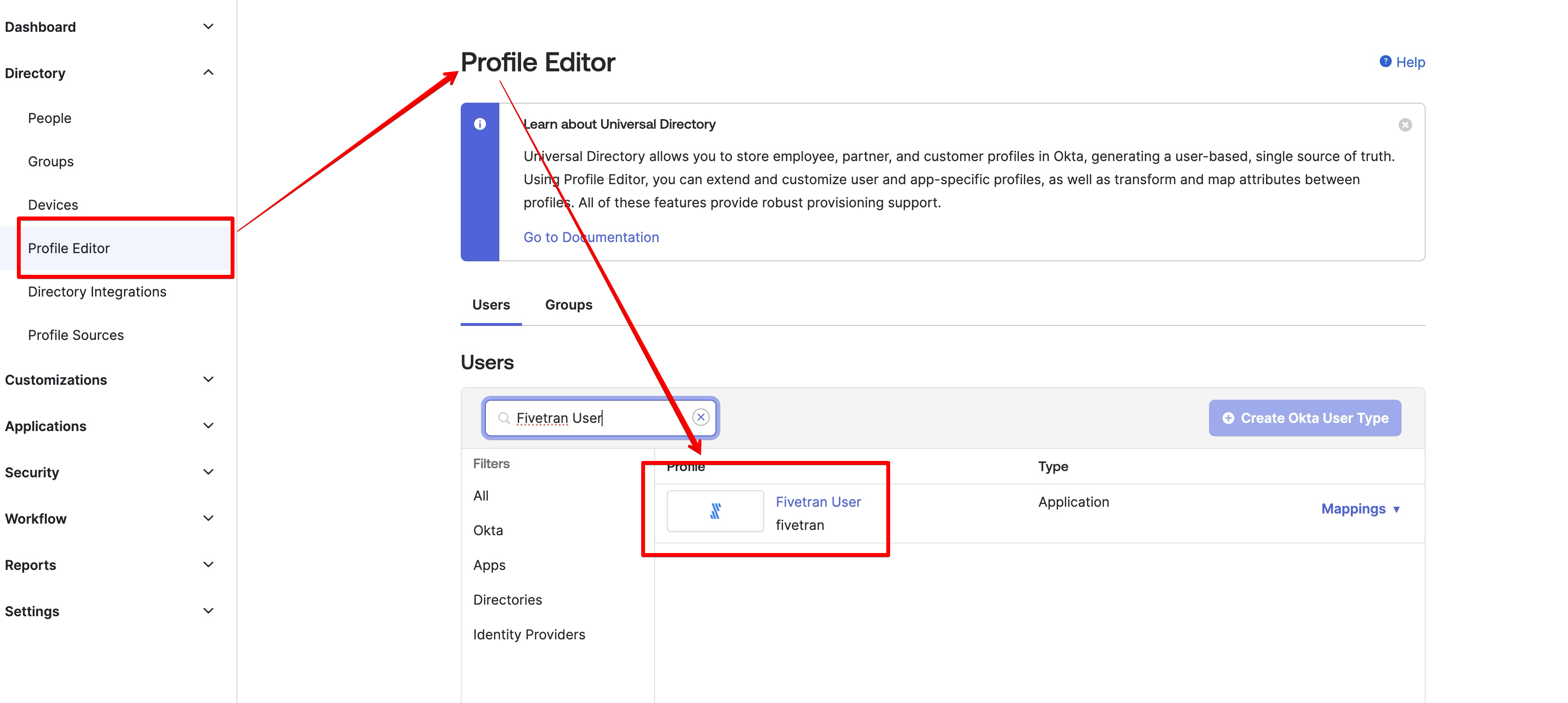Image resolution: width=1568 pixels, height=703 pixels.
Task: Click the Directory sidebar heading
Action: [35, 73]
